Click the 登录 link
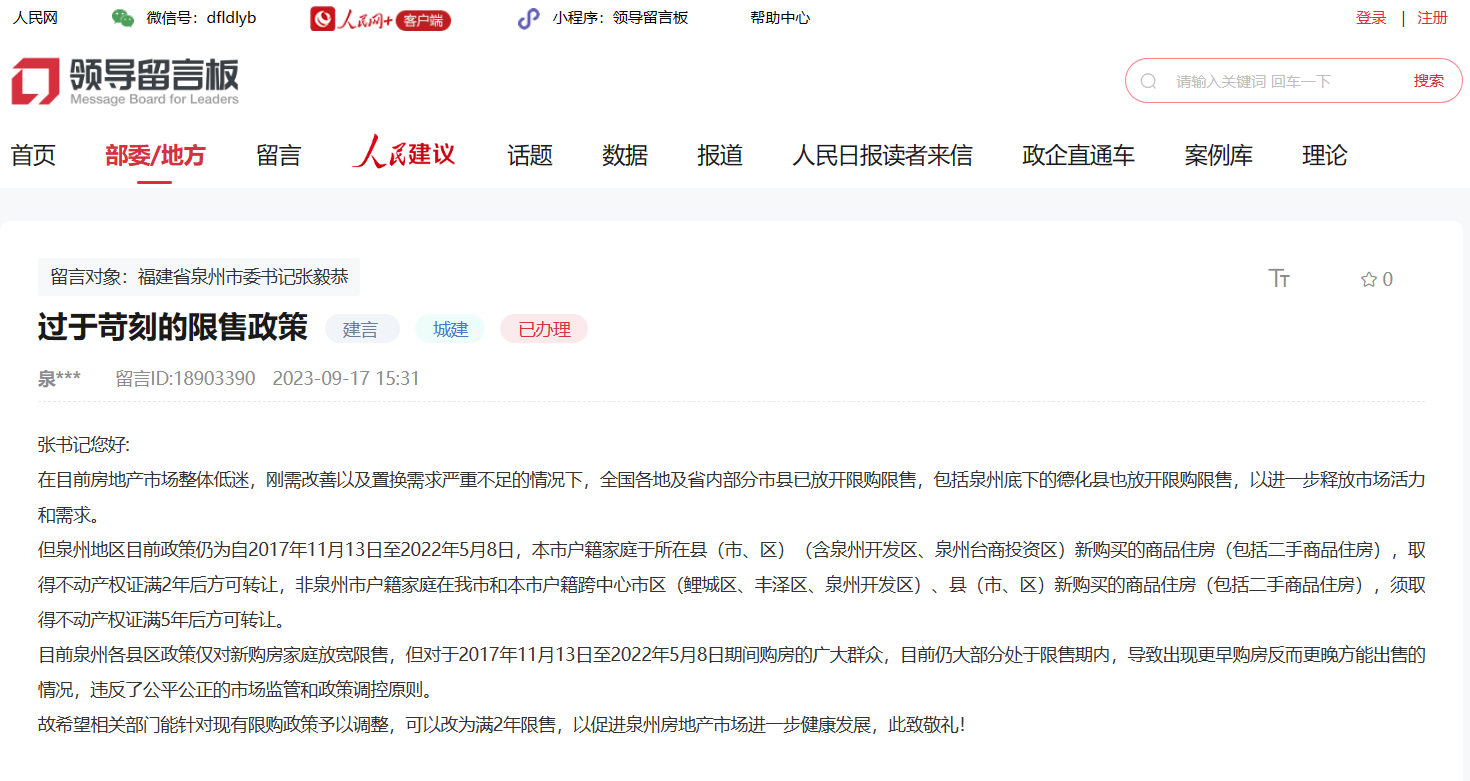Viewport: 1470px width, 781px height. [1370, 17]
